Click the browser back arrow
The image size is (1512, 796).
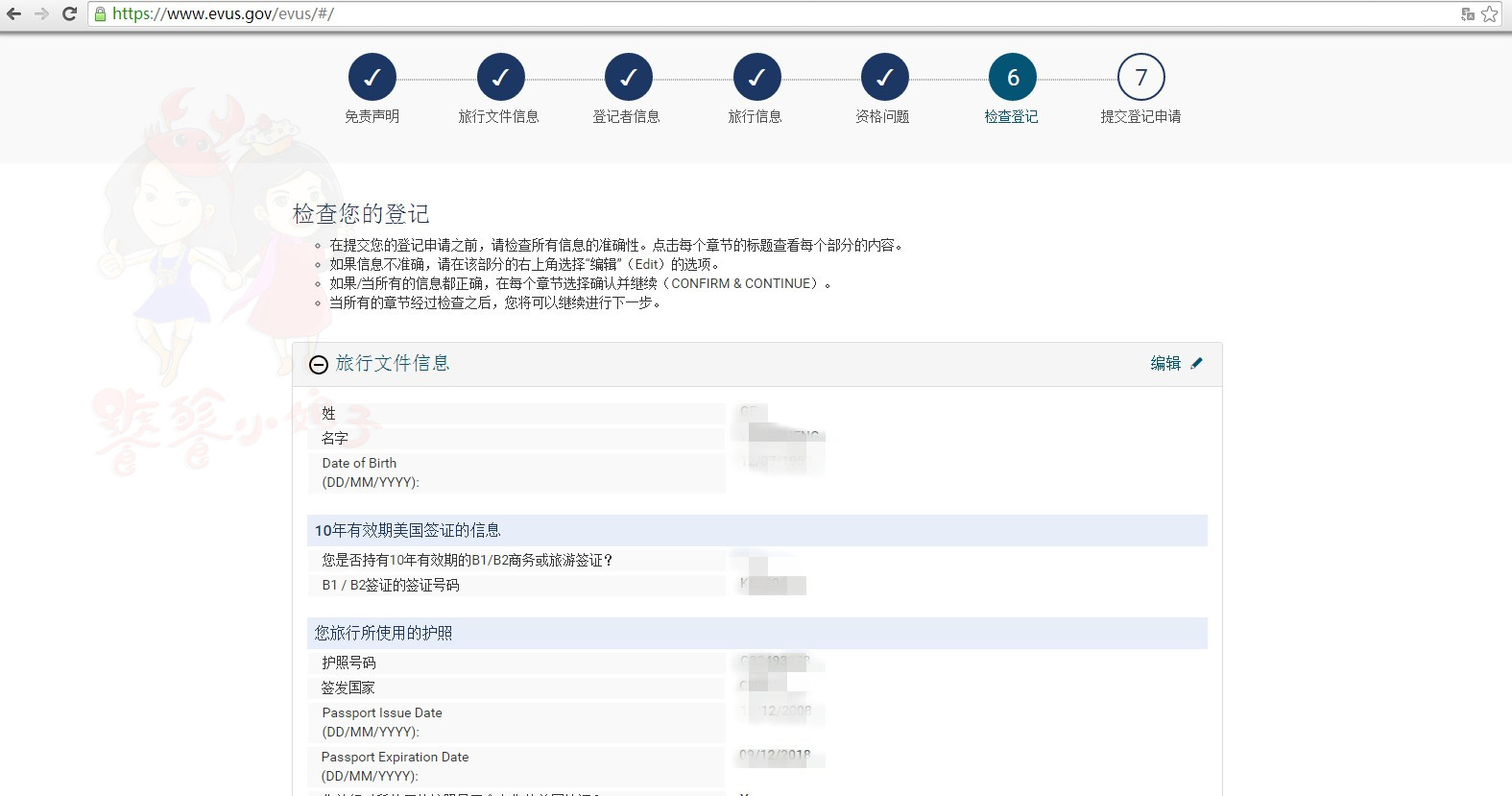(x=13, y=13)
